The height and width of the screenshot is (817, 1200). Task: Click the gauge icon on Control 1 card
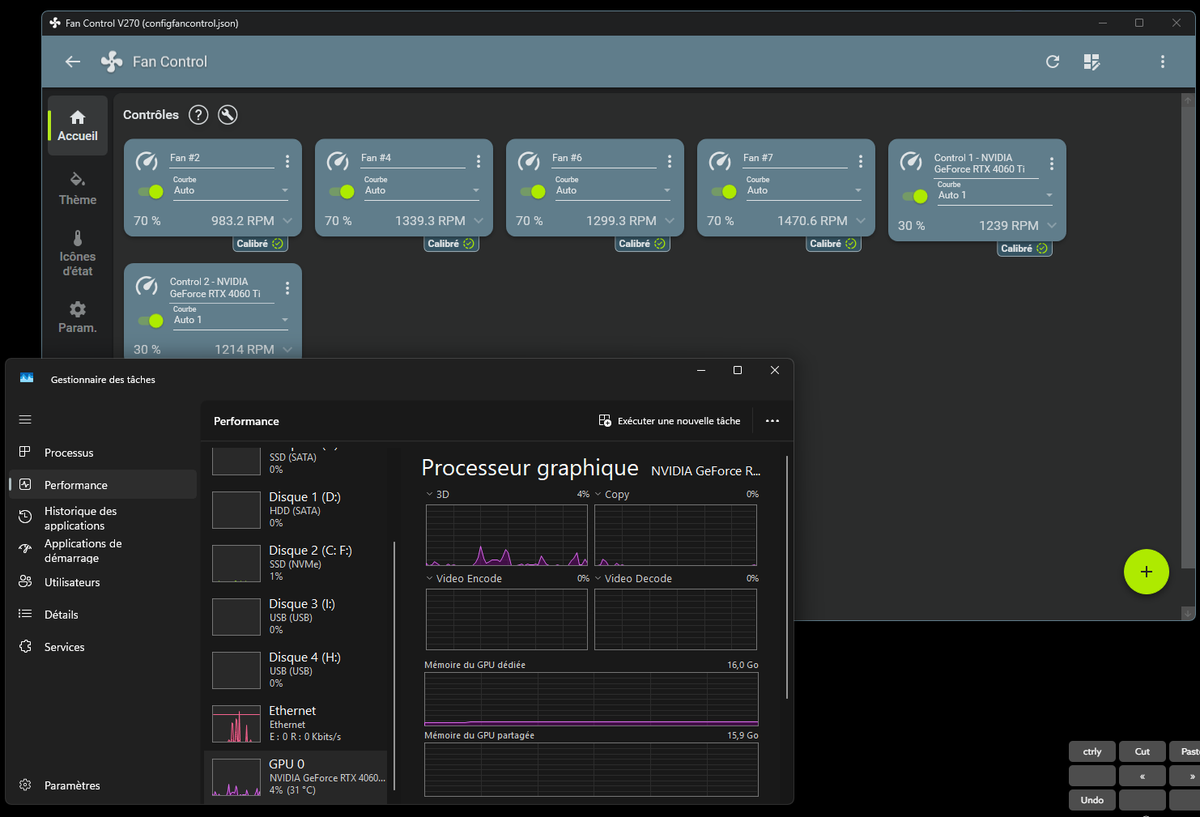point(911,161)
